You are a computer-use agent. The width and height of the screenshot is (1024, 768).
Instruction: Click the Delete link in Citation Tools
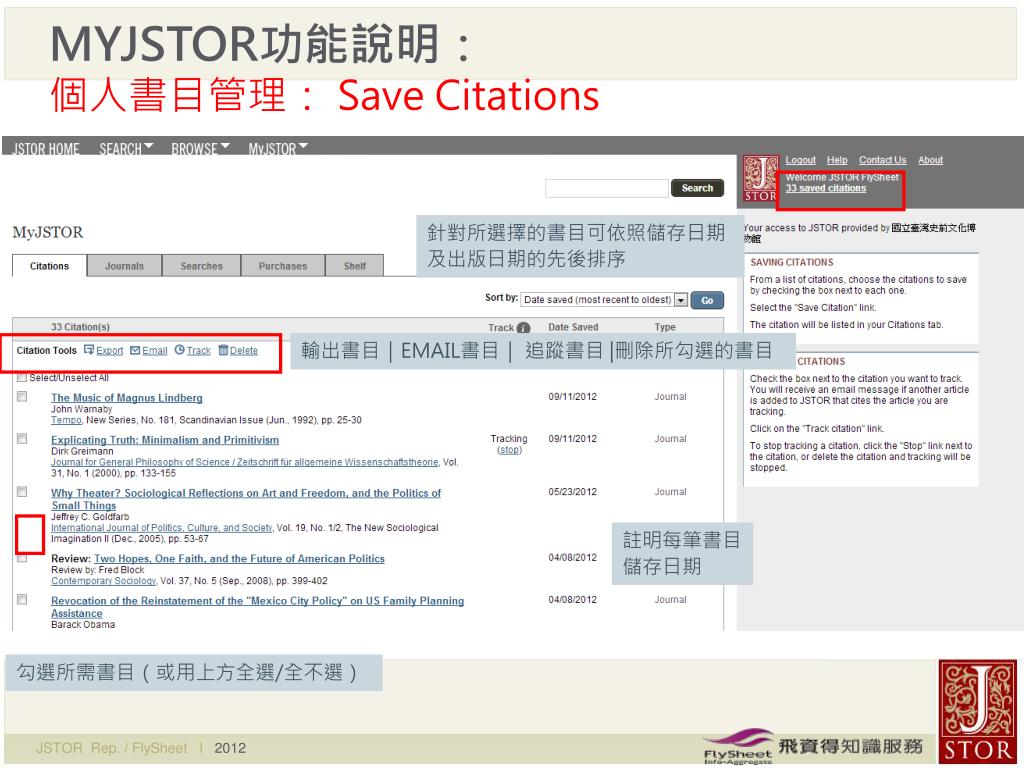tap(244, 351)
